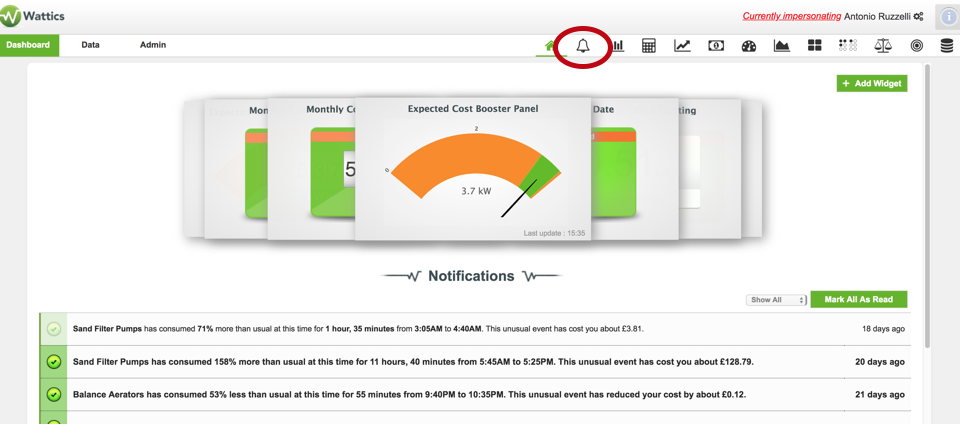Click the info icon at top right

(x=948, y=16)
